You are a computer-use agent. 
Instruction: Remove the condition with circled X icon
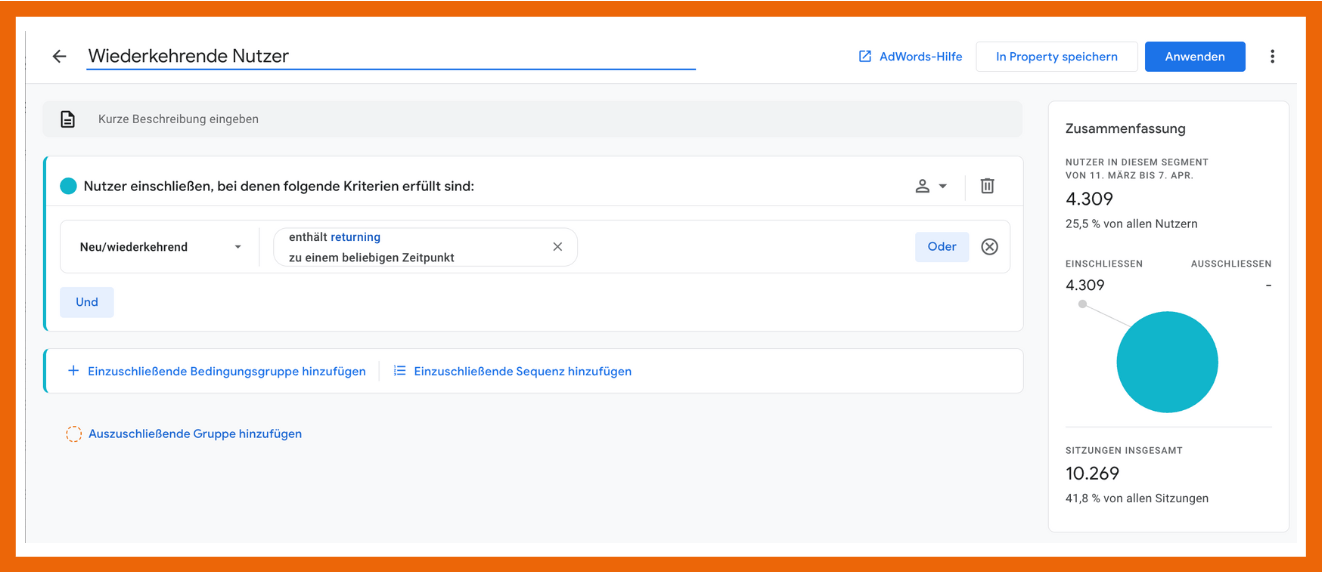coord(989,247)
